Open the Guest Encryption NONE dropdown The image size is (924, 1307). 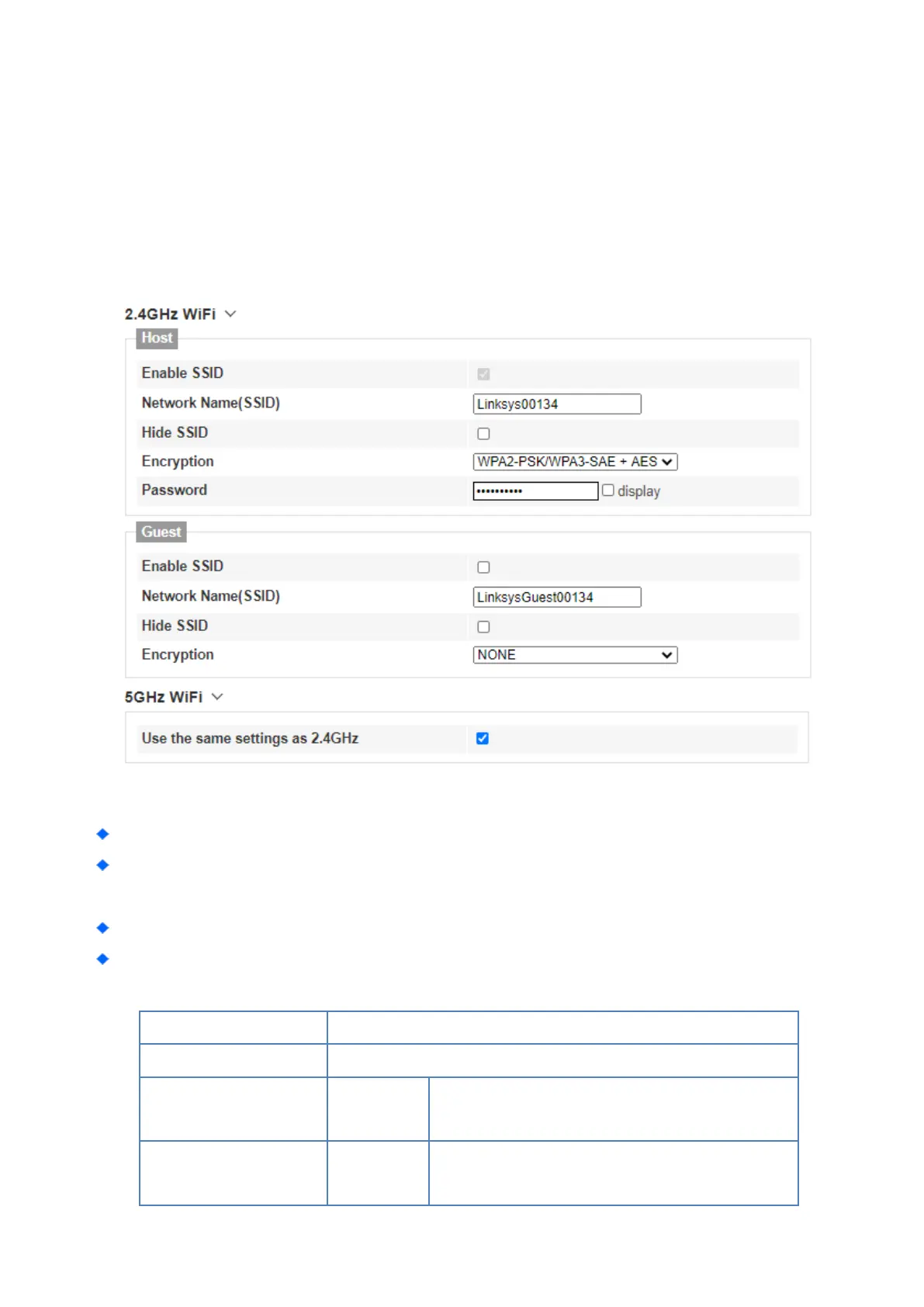(575, 655)
